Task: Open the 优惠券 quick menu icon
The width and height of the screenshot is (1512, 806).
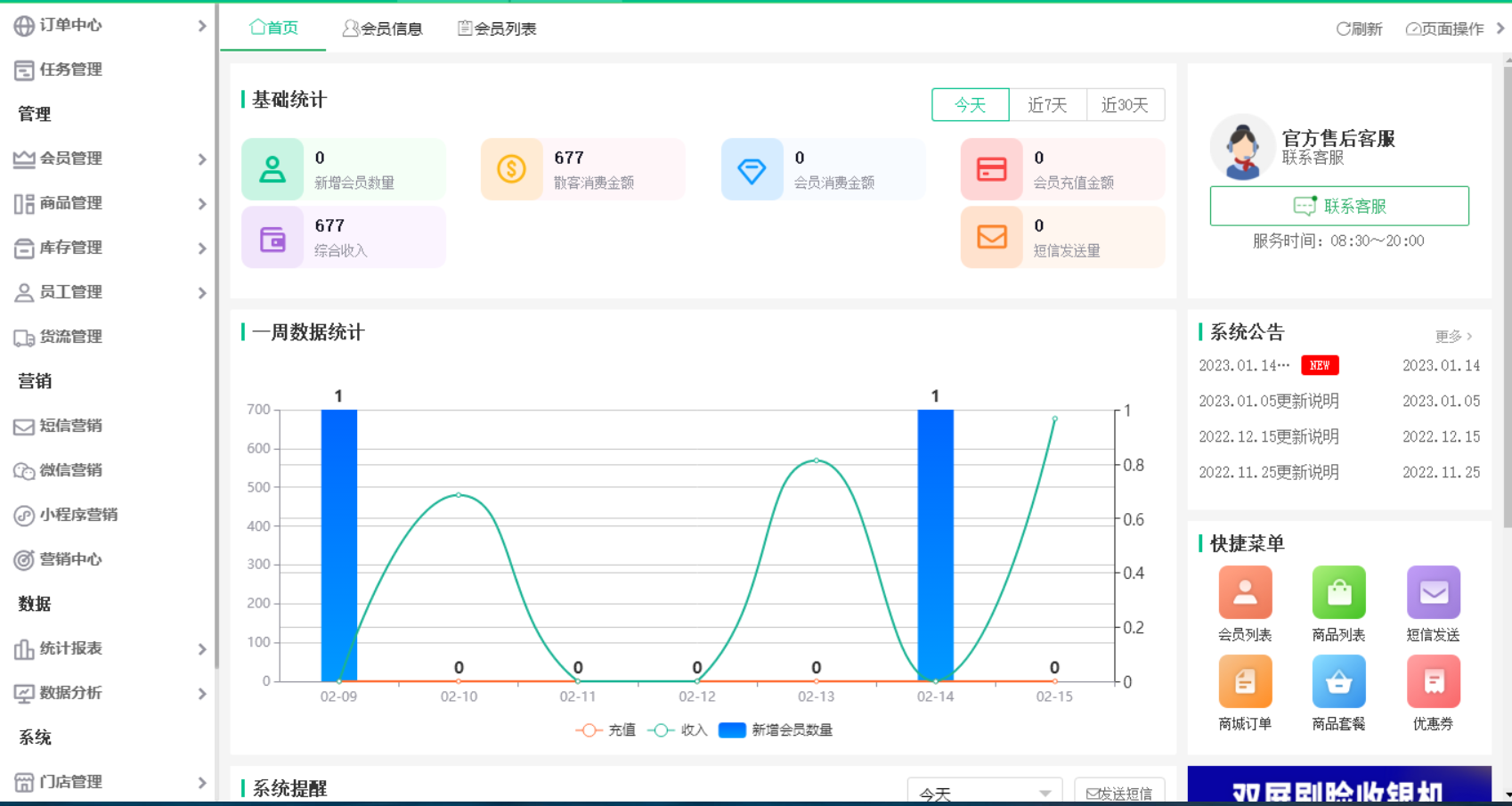Action: [x=1433, y=680]
